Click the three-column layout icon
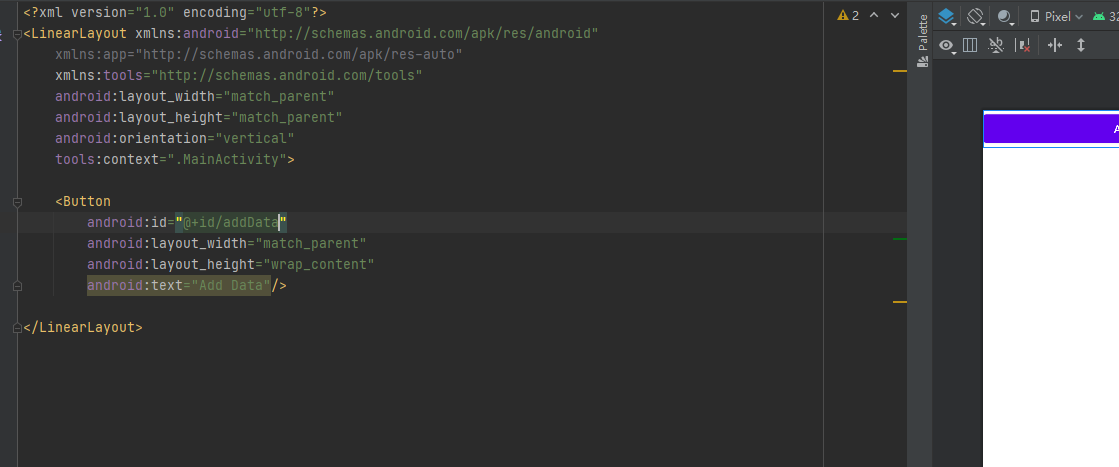Viewport: 1119px width, 467px height. point(970,45)
